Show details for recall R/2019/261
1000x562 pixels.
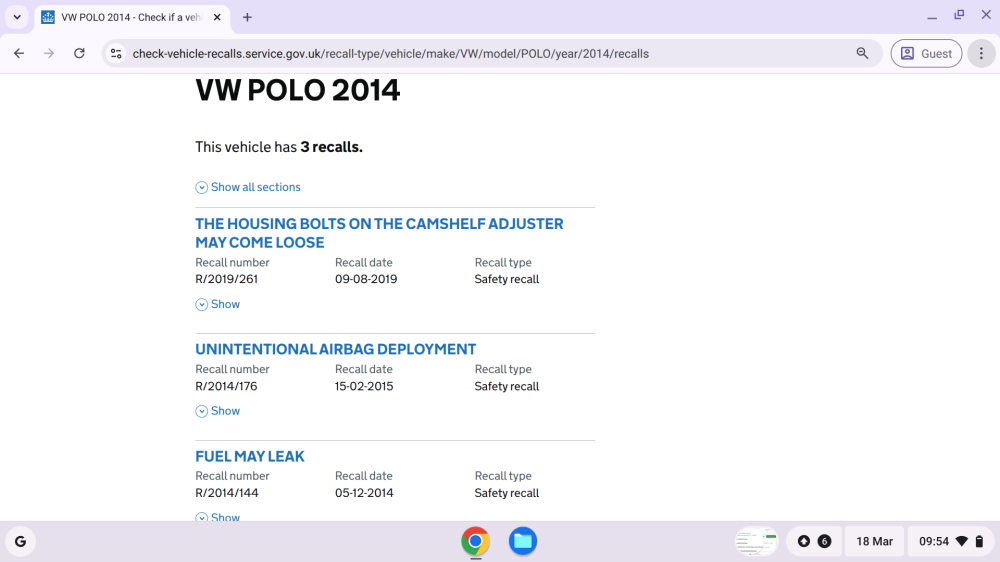point(217,304)
